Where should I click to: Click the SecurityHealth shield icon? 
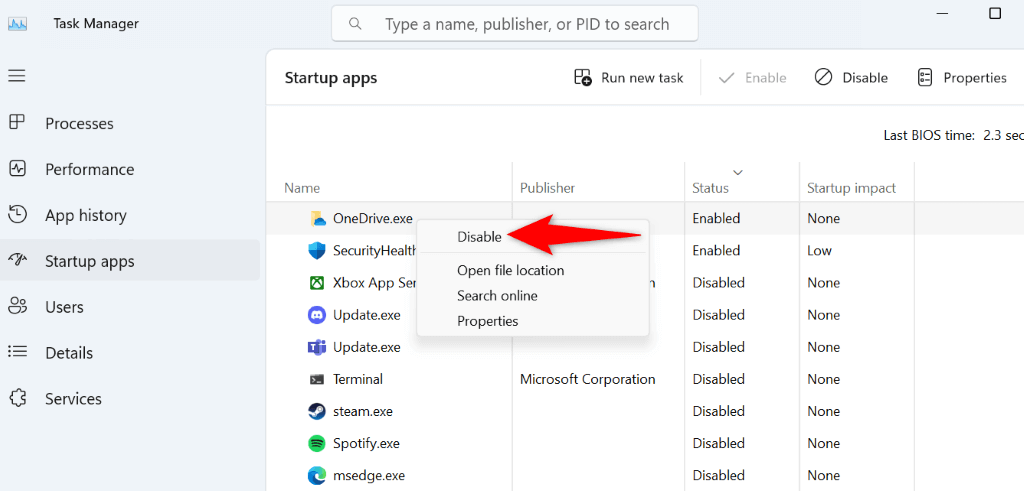click(317, 251)
